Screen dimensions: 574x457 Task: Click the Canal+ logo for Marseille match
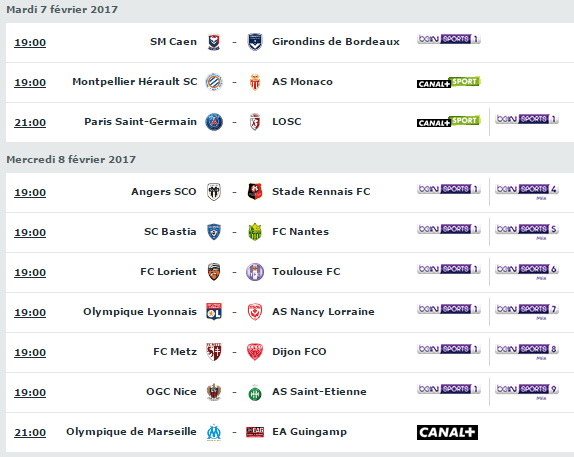pyautogui.click(x=447, y=432)
